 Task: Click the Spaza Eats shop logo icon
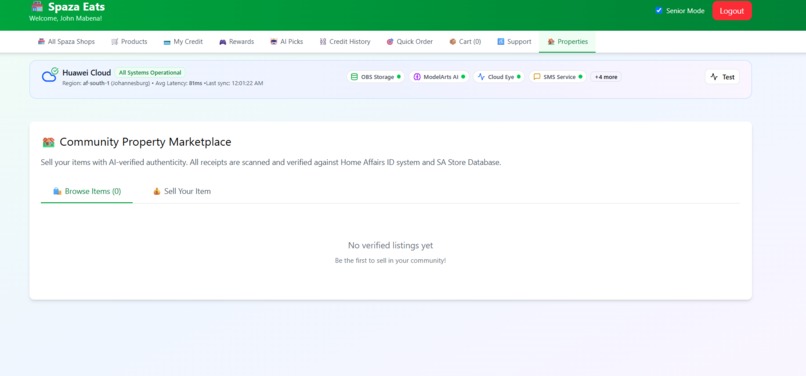tap(37, 7)
